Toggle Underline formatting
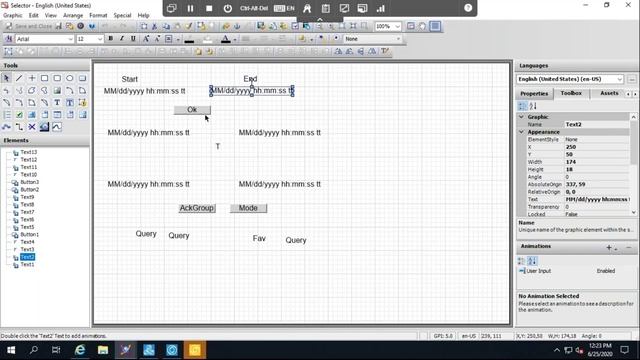640x360 pixels. (133, 39)
